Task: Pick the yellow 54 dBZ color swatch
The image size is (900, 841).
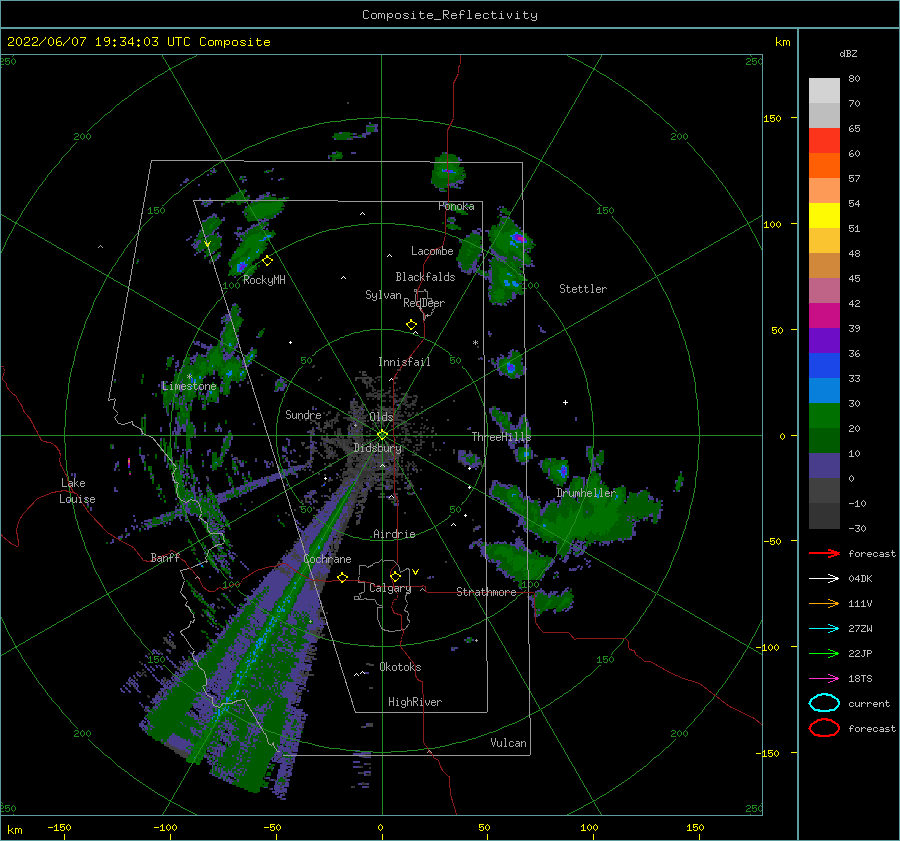Action: coord(824,216)
